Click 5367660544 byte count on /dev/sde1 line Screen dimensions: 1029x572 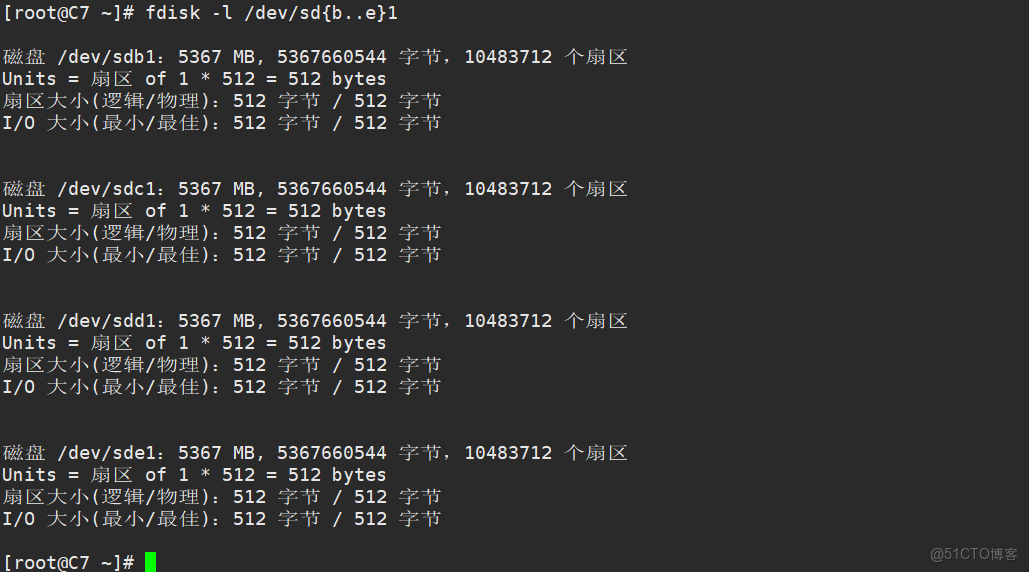click(x=331, y=453)
